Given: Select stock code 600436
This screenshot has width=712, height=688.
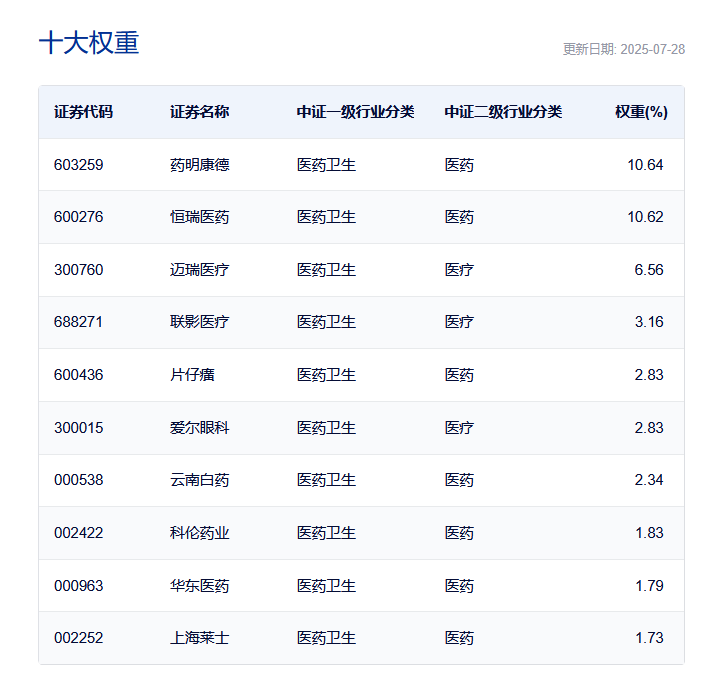Looking at the screenshot, I should [x=79, y=375].
